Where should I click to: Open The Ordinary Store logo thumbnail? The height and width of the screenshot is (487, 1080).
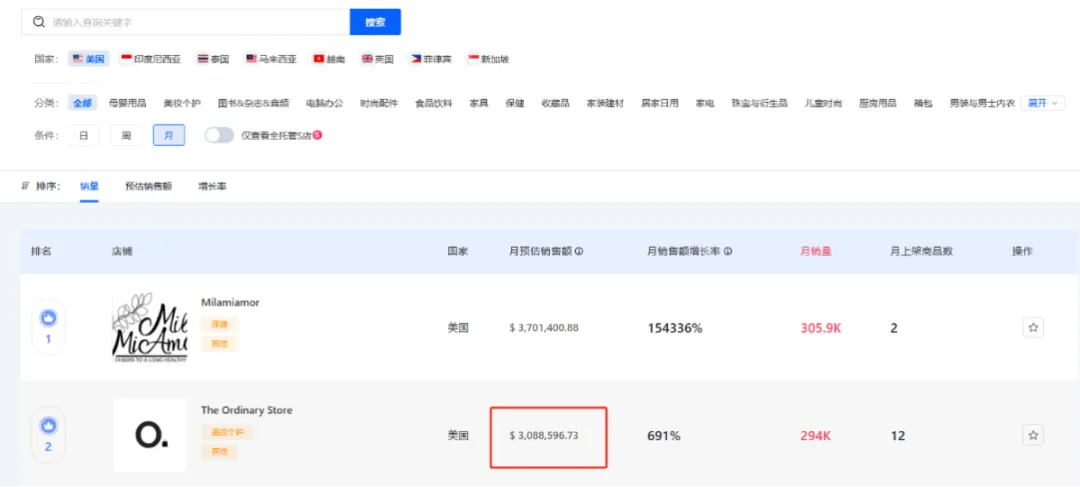(x=149, y=435)
